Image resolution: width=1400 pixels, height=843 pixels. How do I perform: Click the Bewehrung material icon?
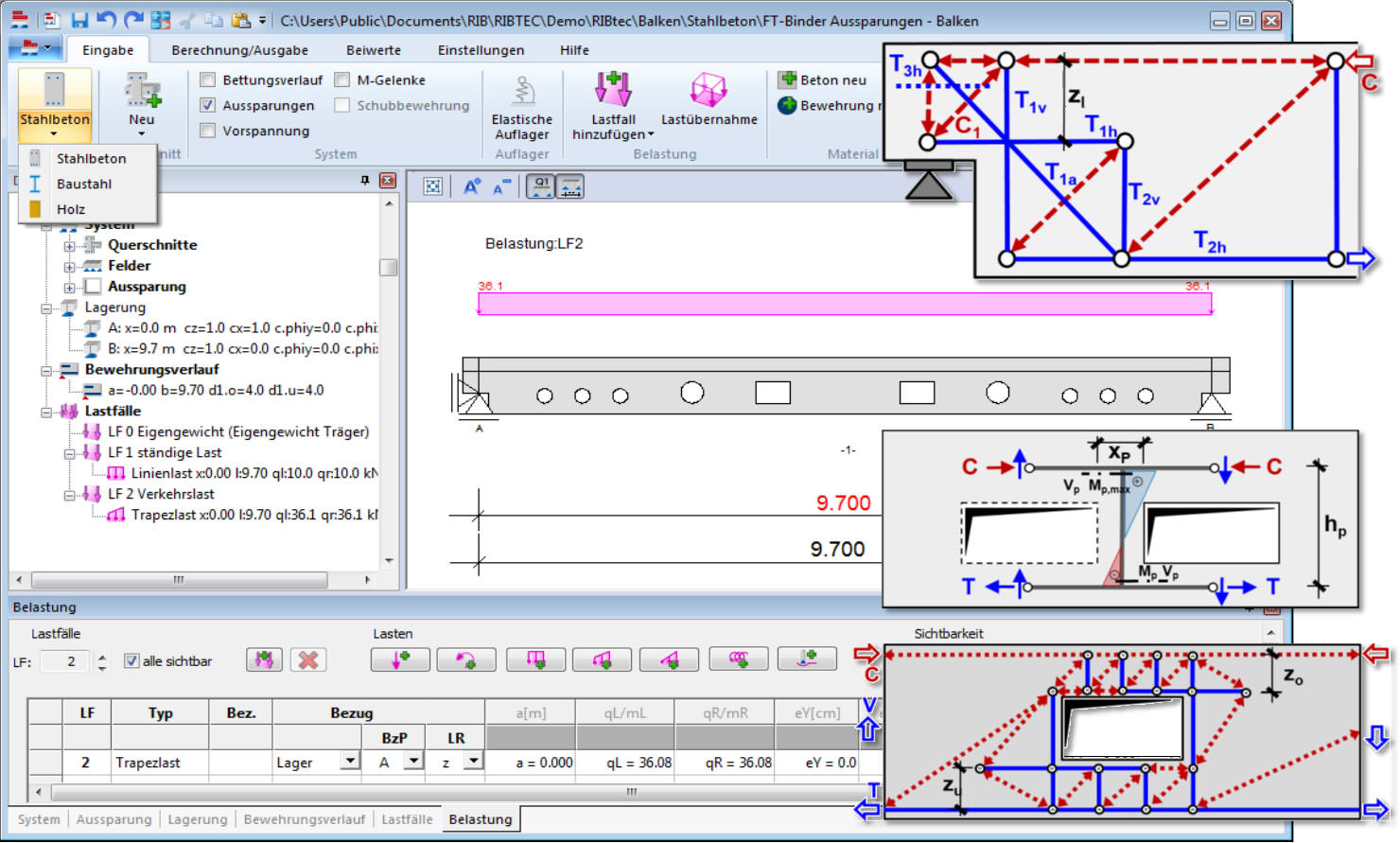tap(787, 105)
